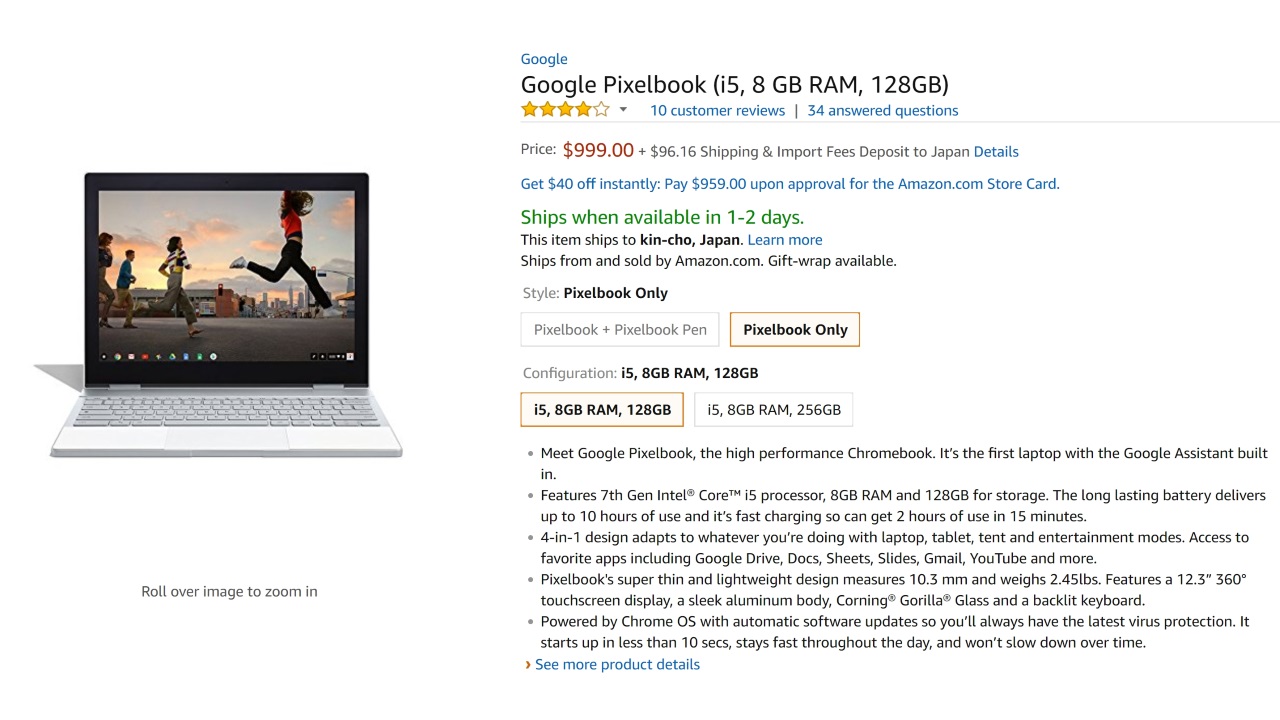Open the Google brand link

(x=544, y=59)
